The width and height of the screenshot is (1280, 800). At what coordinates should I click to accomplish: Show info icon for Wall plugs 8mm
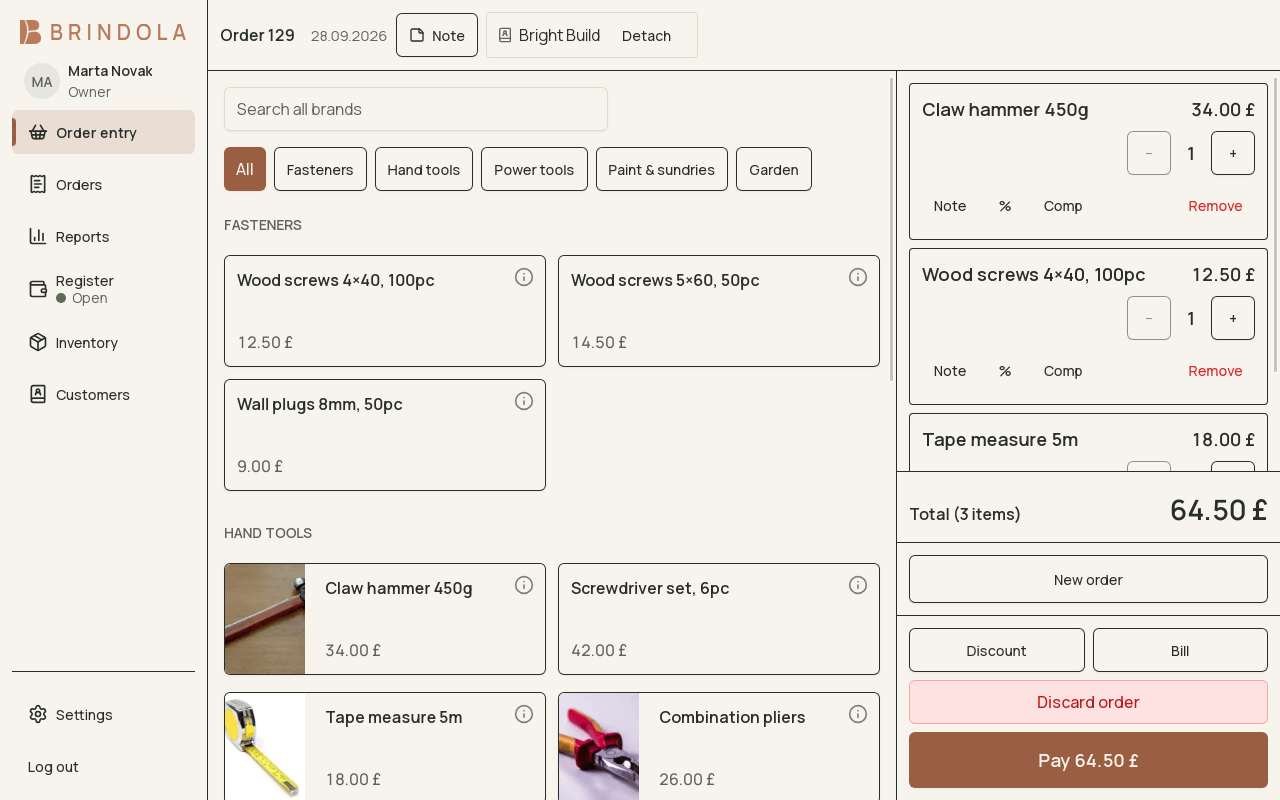click(x=524, y=401)
